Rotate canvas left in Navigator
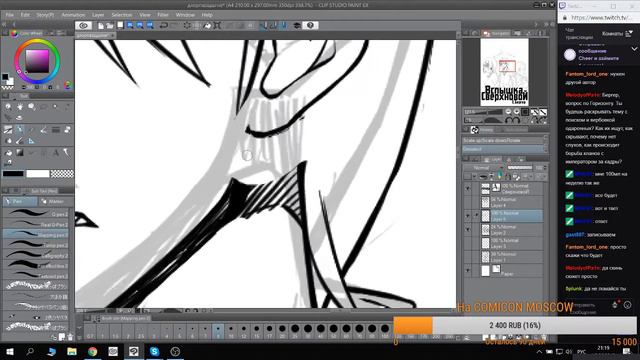 tap(509, 120)
